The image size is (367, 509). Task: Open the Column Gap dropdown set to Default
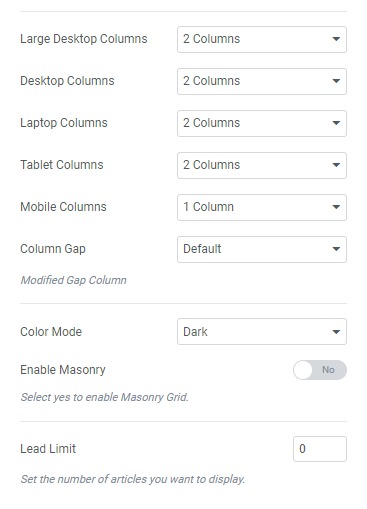click(262, 249)
